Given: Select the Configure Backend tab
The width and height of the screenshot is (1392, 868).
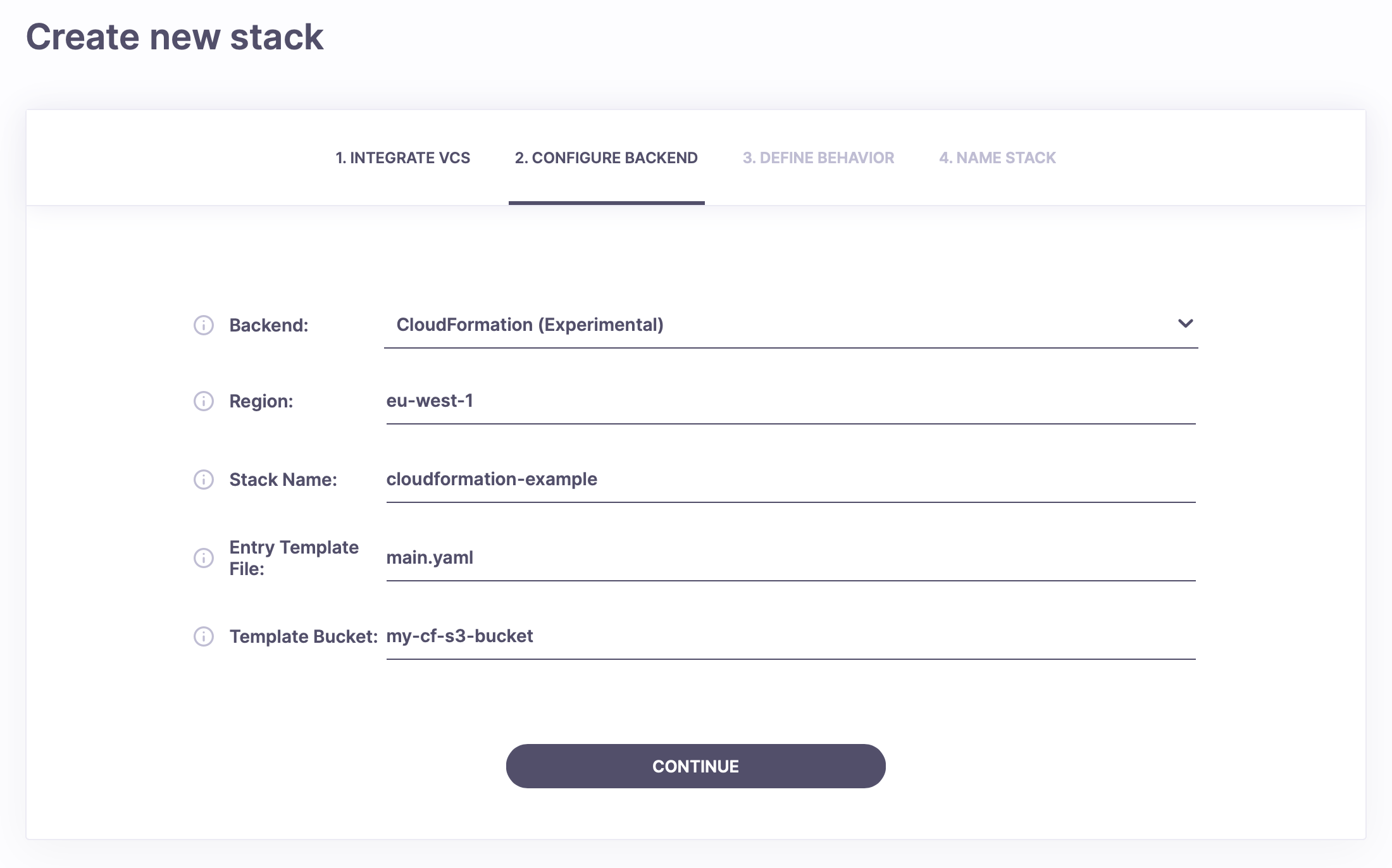Looking at the screenshot, I should [x=607, y=158].
